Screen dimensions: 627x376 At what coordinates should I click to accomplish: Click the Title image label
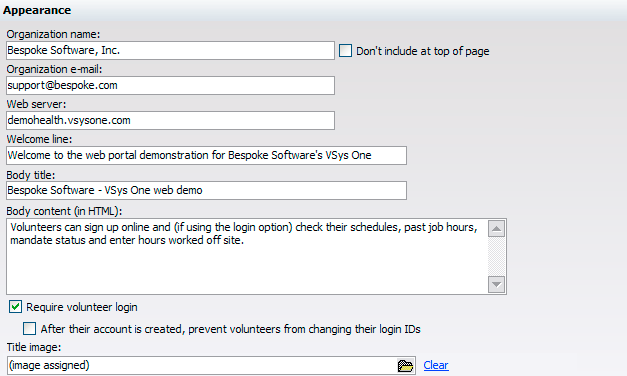pos(34,347)
